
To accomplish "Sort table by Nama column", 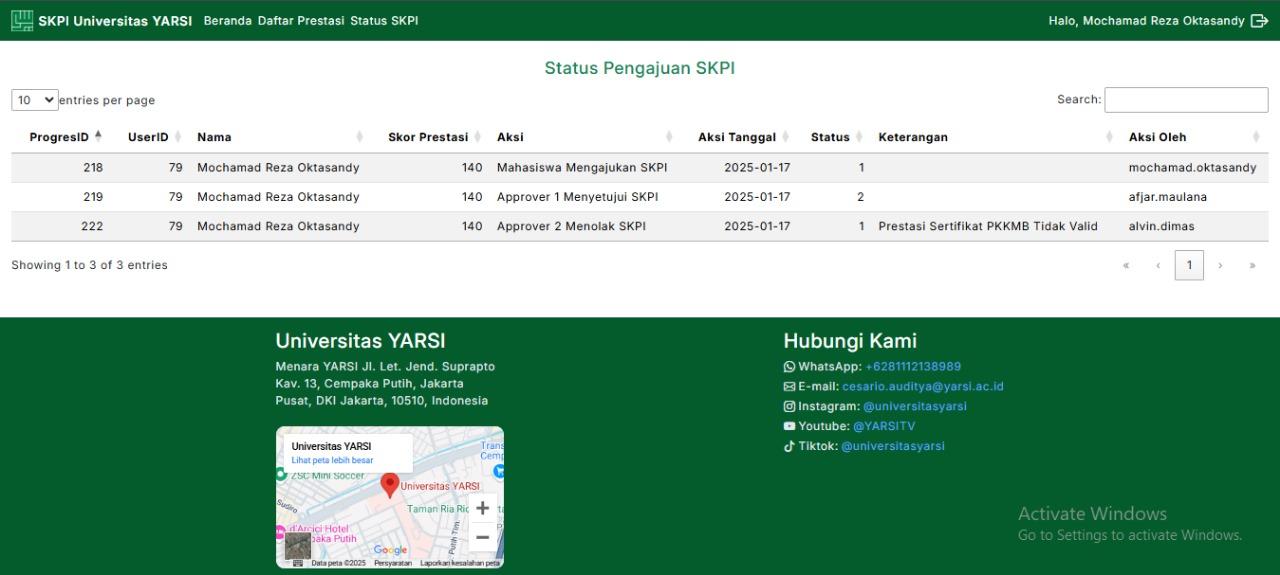I will coord(280,137).
